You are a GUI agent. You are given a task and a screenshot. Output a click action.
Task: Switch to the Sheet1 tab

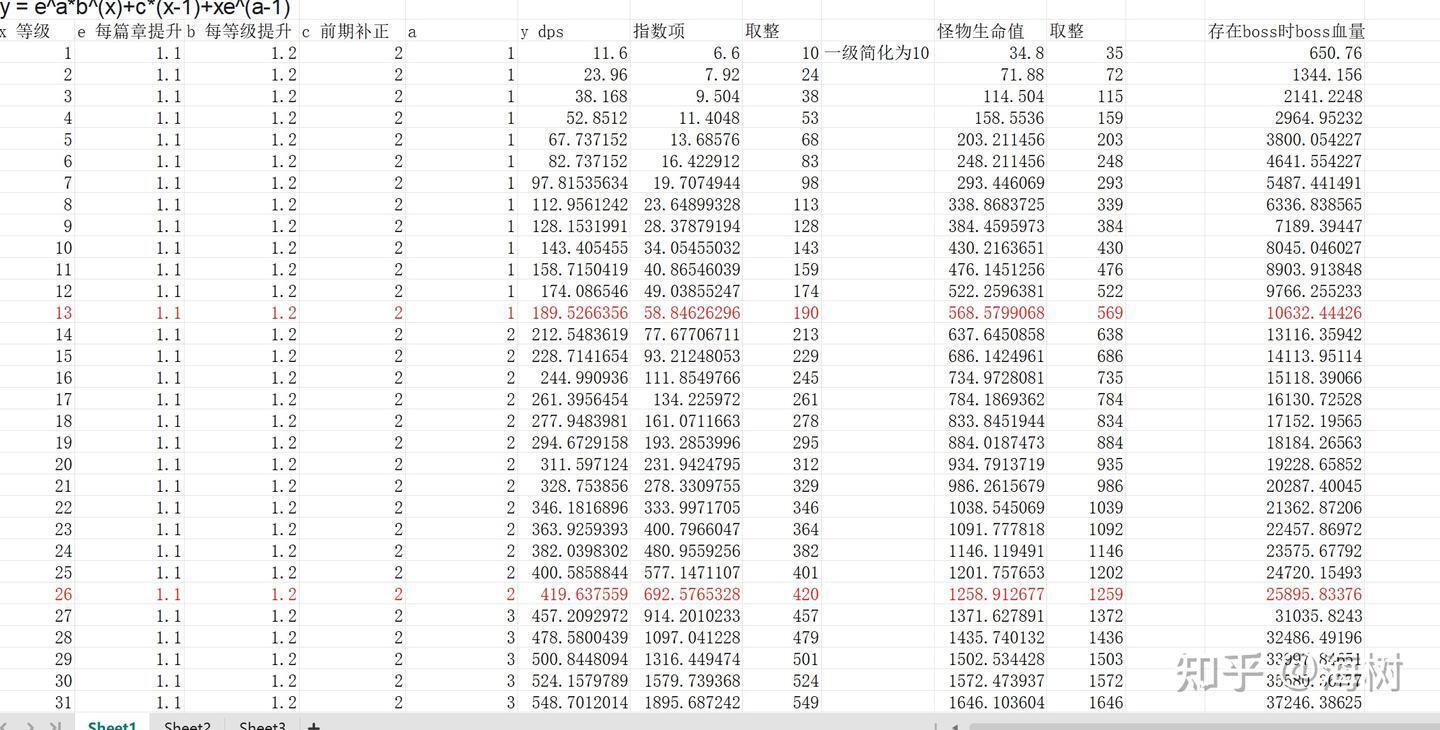point(111,724)
